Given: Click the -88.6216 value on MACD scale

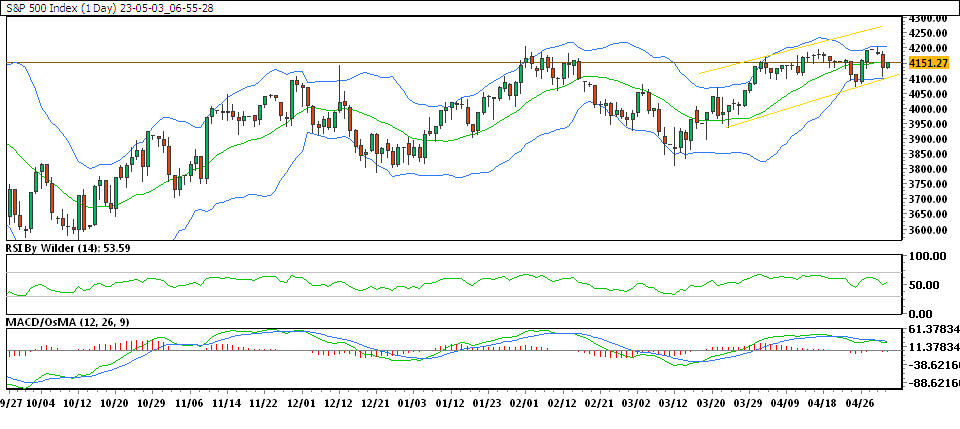Looking at the screenshot, I should 934,383.
